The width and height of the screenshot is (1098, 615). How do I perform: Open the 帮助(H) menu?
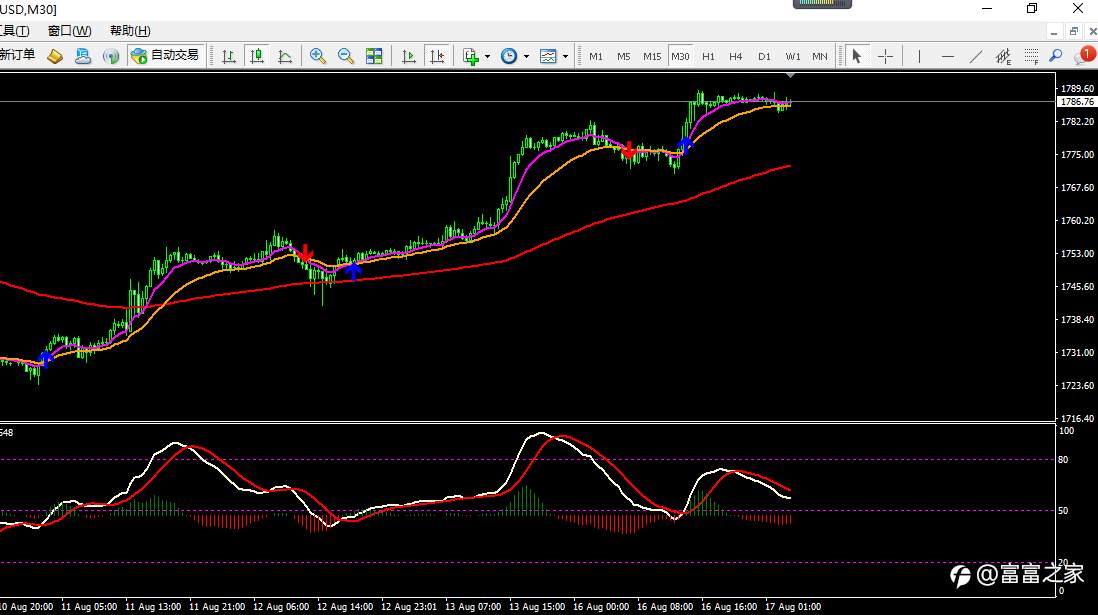tap(130, 31)
